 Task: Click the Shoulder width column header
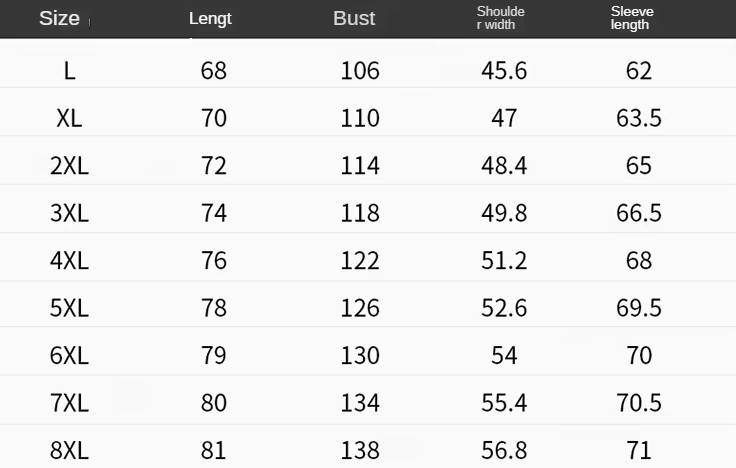pyautogui.click(x=500, y=18)
